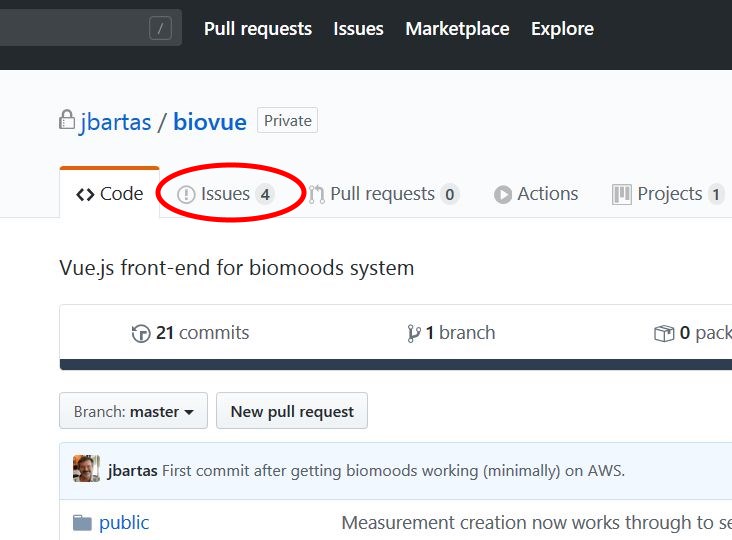Switch to the repository Issues tab

click(226, 194)
